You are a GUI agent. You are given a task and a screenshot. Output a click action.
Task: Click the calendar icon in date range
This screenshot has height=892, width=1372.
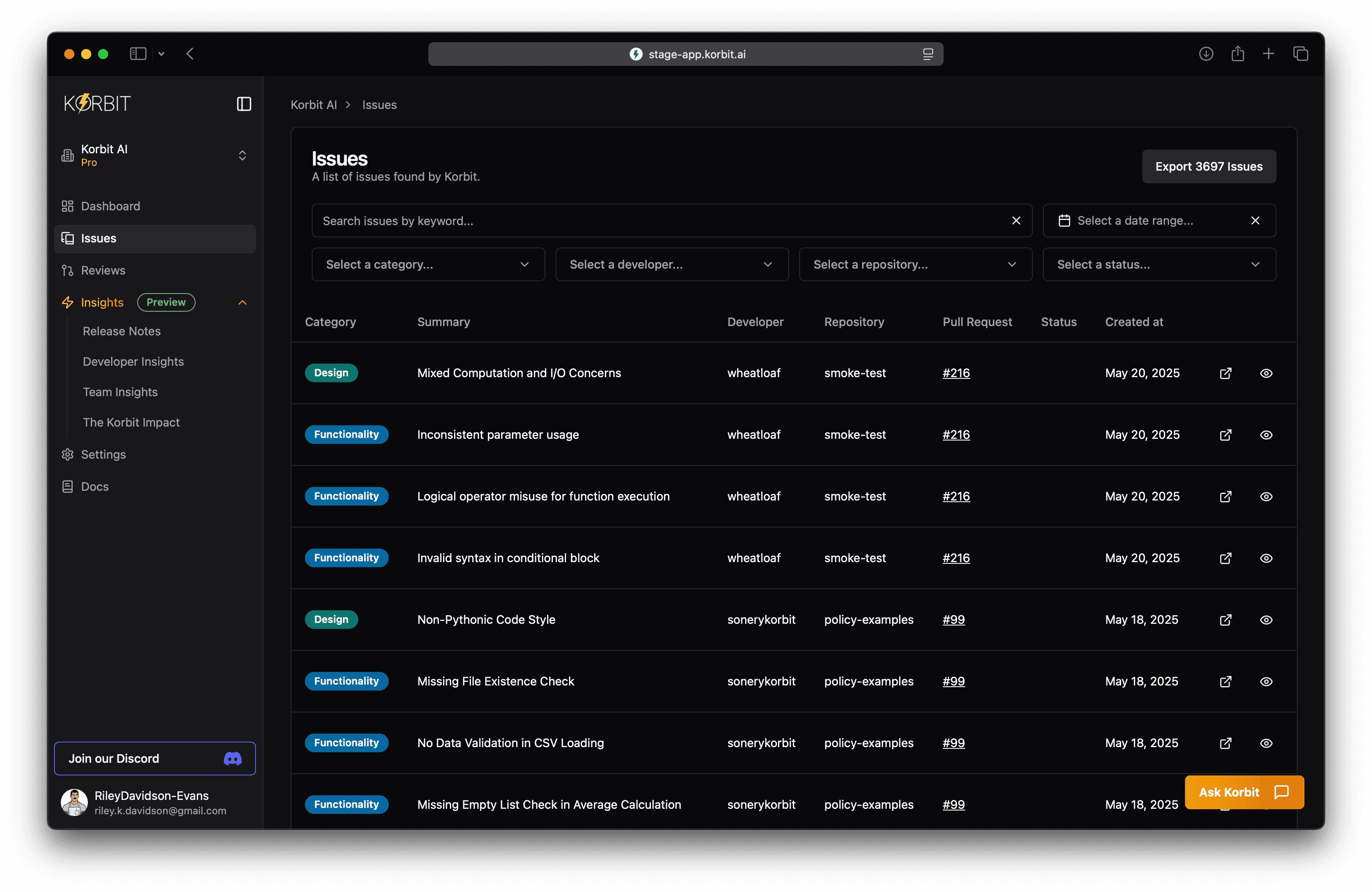pyautogui.click(x=1064, y=221)
